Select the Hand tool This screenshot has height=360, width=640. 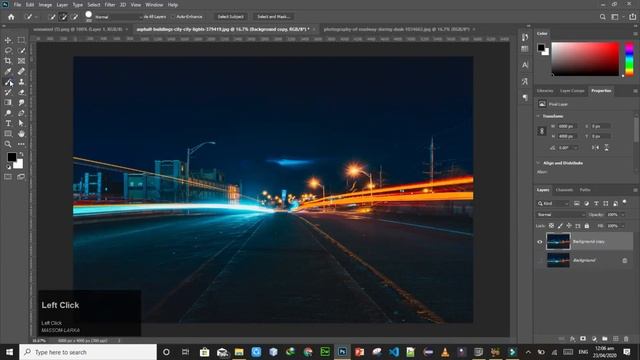tap(21, 134)
